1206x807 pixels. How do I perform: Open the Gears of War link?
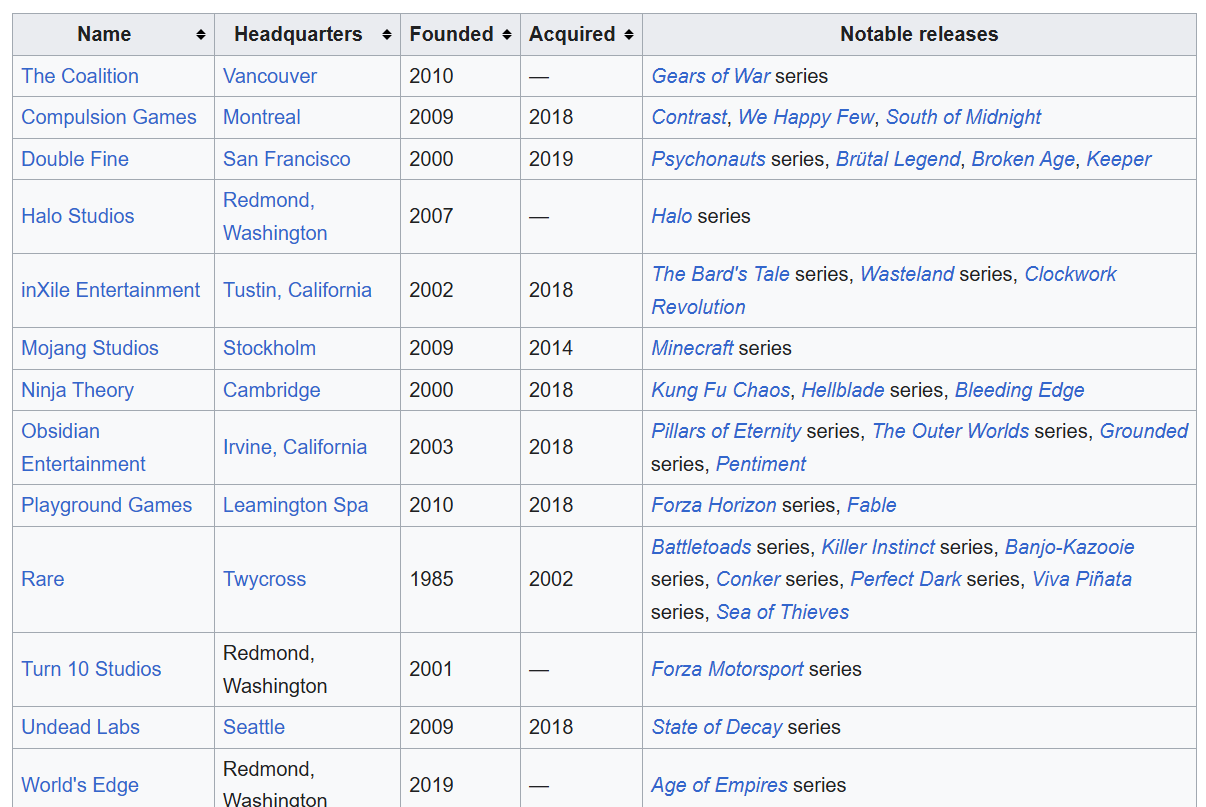click(711, 76)
